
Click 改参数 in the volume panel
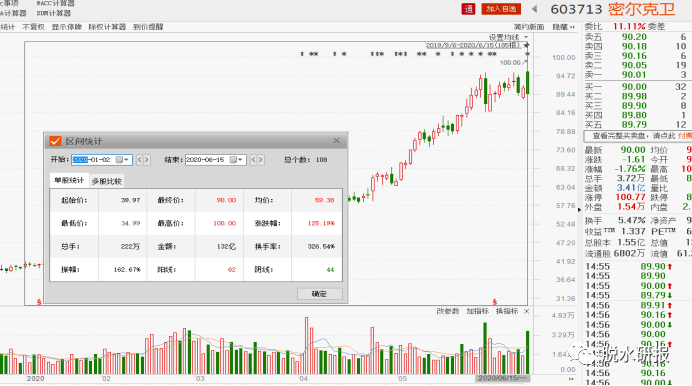click(448, 311)
